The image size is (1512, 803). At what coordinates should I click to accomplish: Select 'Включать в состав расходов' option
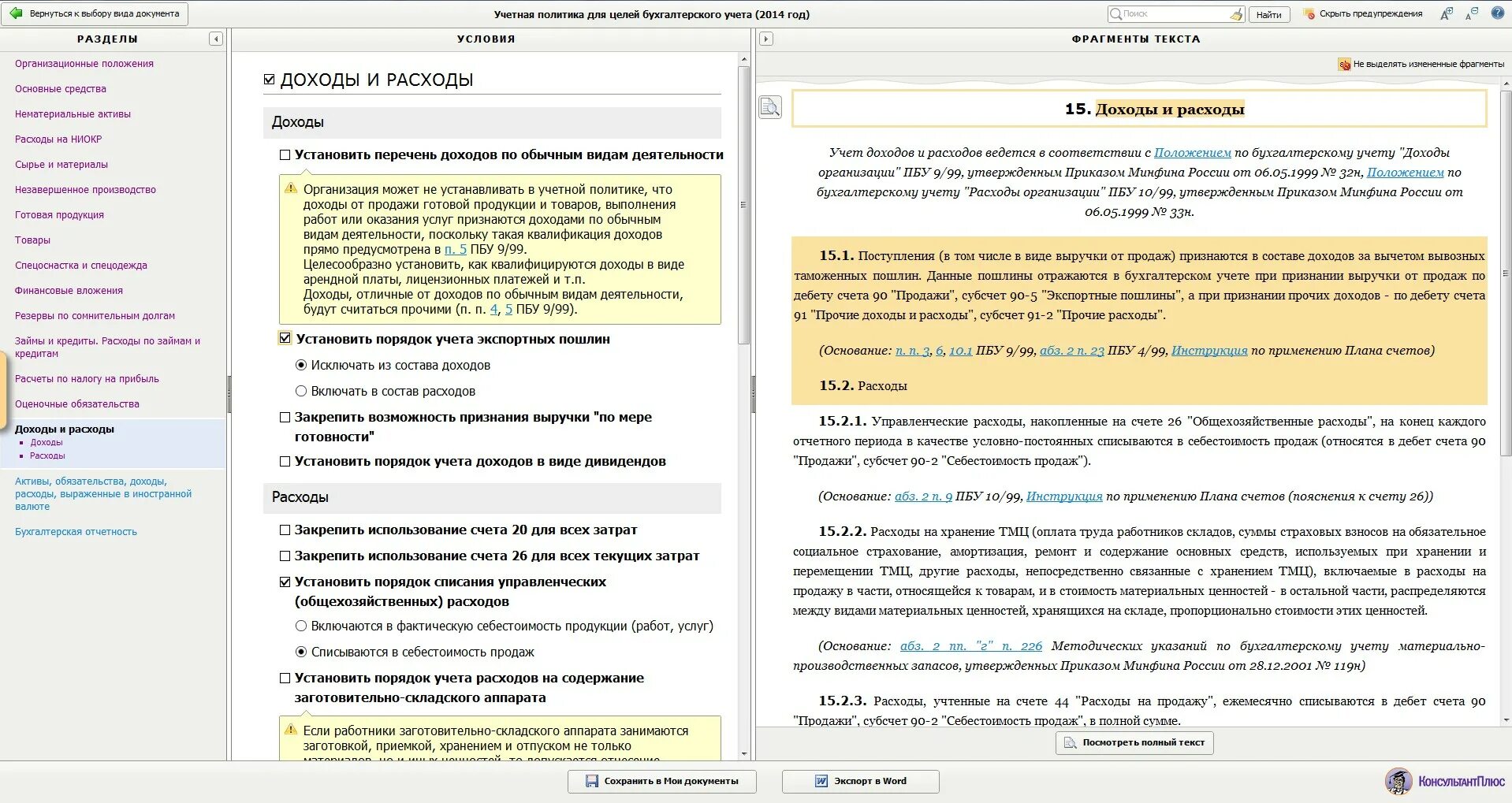(x=300, y=392)
